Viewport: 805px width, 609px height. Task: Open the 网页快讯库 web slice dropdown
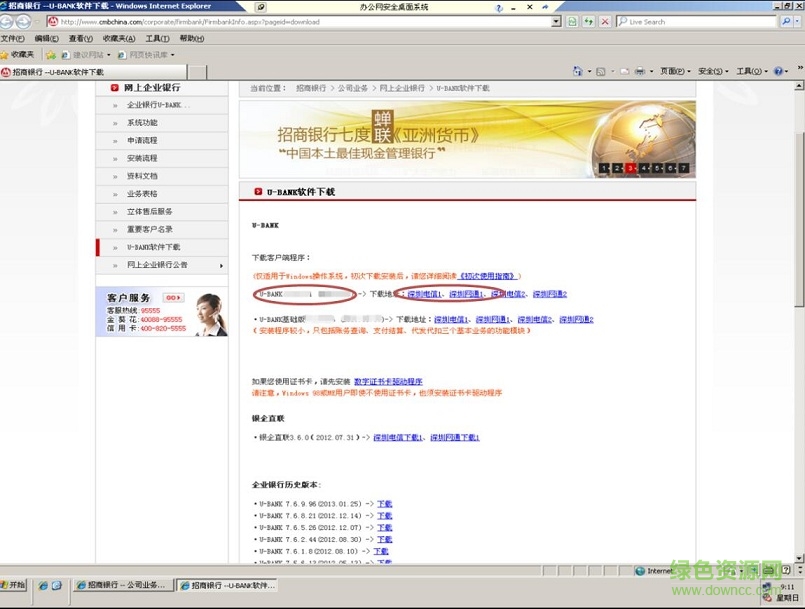click(x=146, y=54)
